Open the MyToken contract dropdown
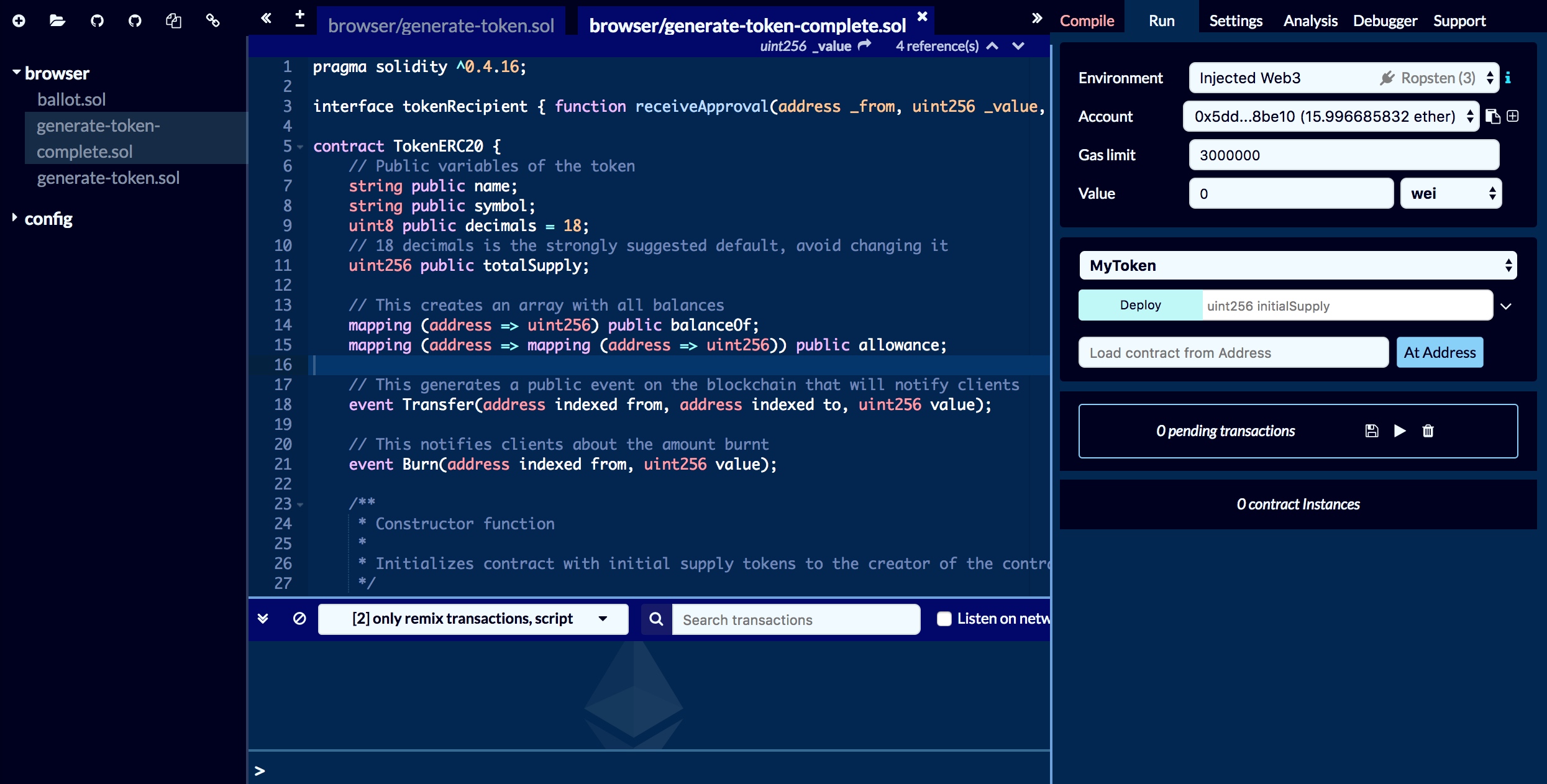The image size is (1547, 784). (1297, 265)
